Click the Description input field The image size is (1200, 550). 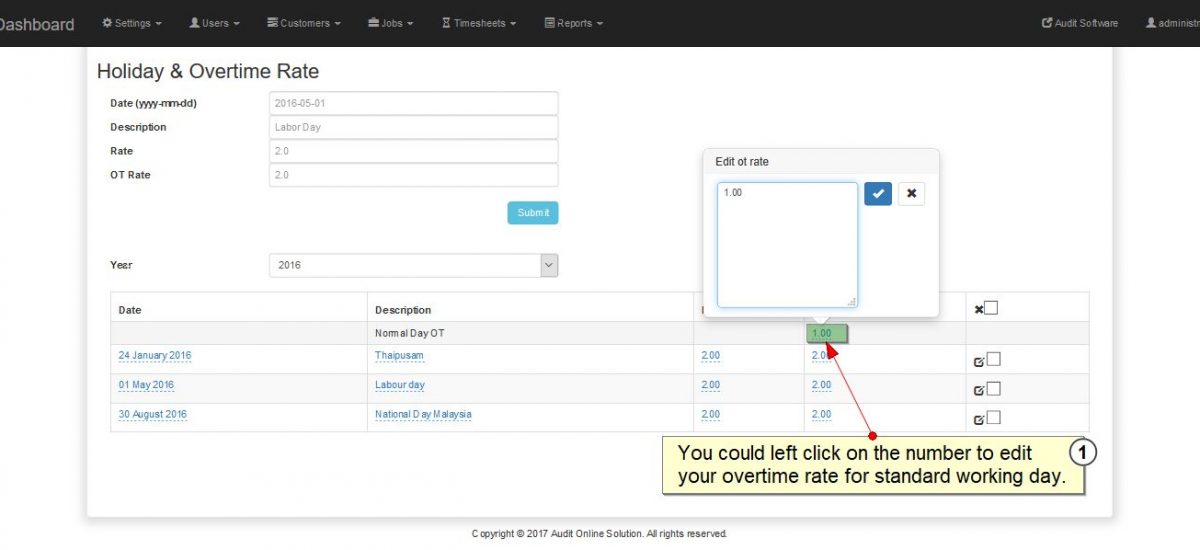413,127
